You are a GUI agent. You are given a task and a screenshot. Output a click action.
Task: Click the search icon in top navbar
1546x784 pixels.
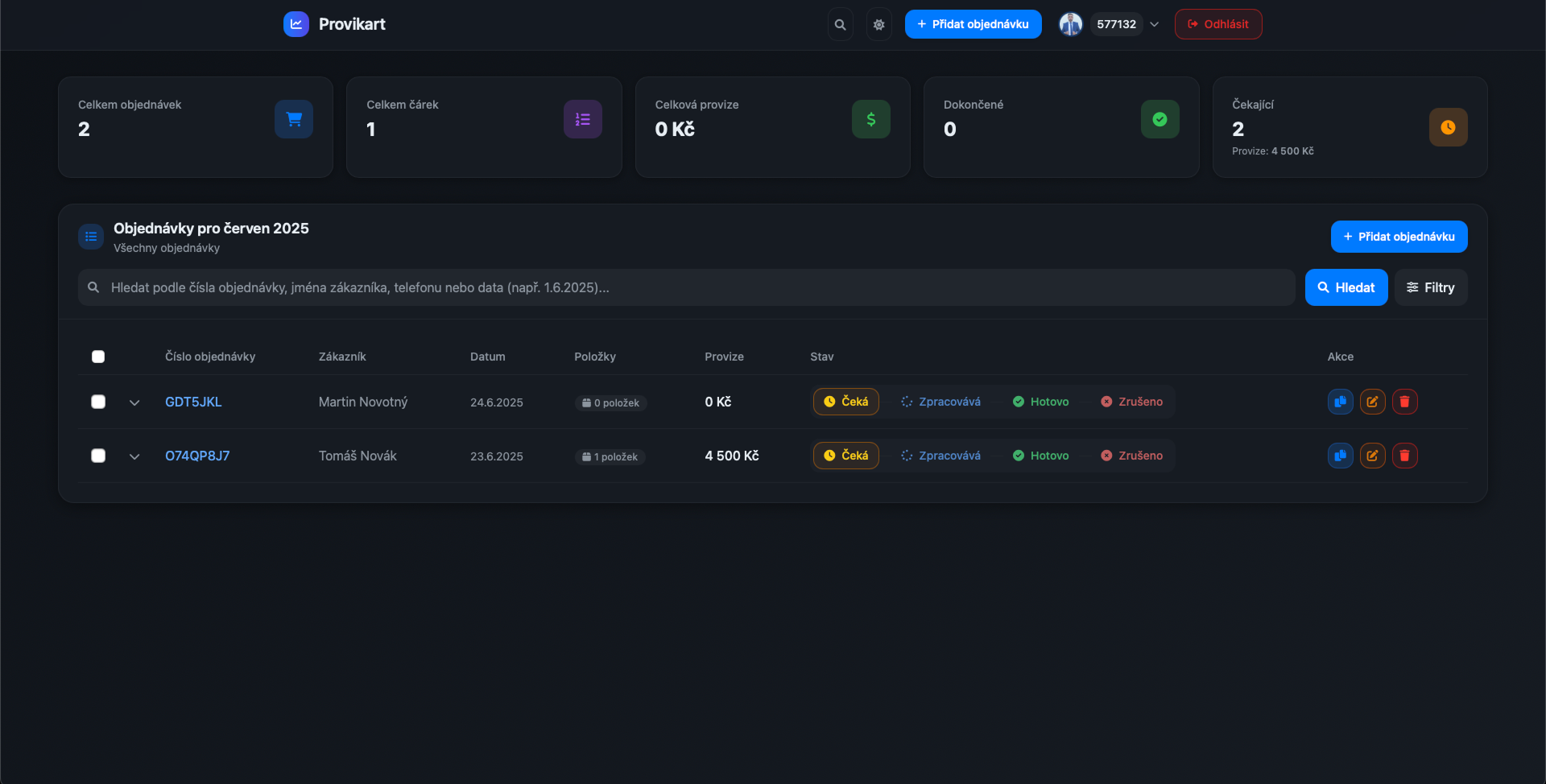[x=840, y=24]
